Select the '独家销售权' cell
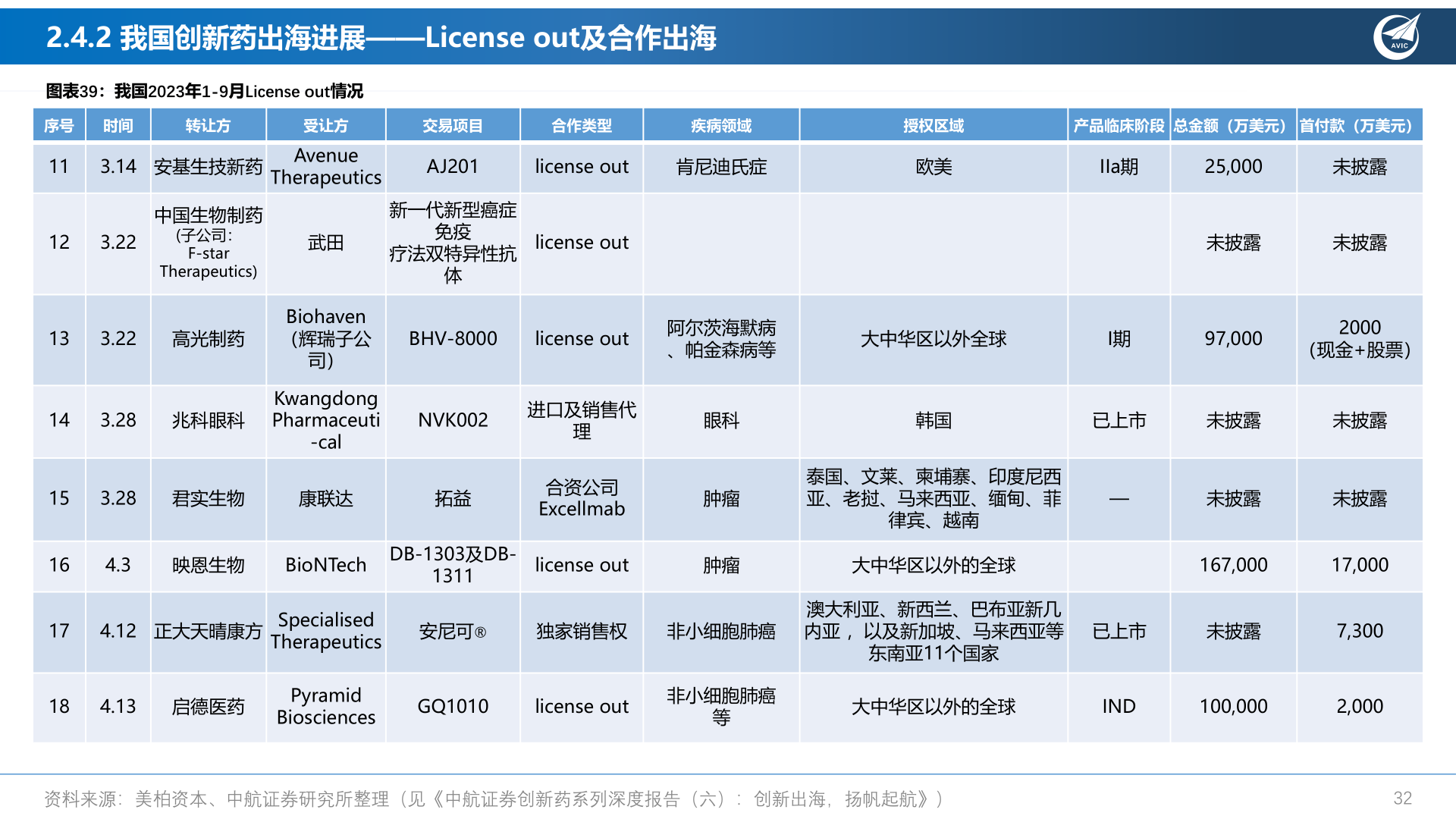Image resolution: width=1456 pixels, height=819 pixels. click(582, 632)
